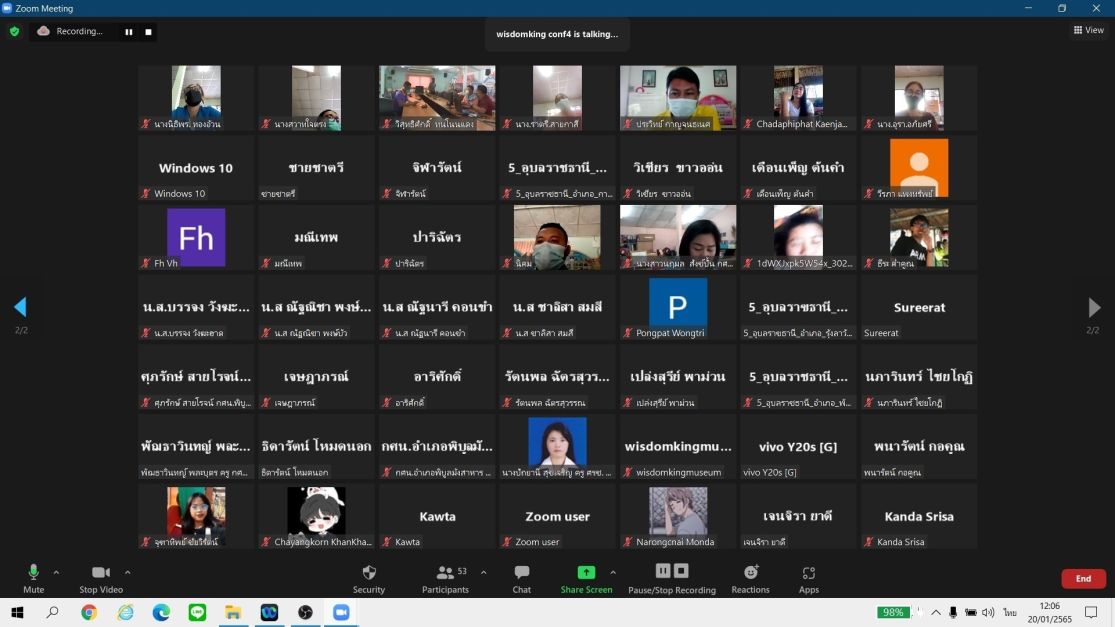Open the taskbar clock showing 12:06
Viewport: 1115px width, 627px height.
(1050, 612)
